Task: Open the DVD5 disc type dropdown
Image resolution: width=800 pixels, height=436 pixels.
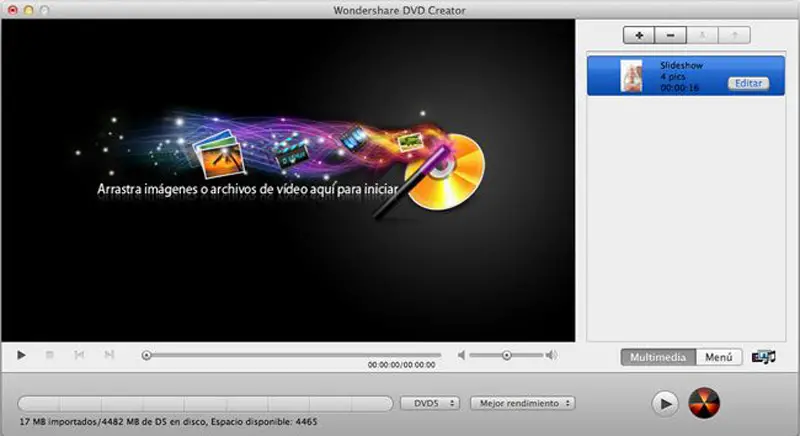Action: (430, 403)
